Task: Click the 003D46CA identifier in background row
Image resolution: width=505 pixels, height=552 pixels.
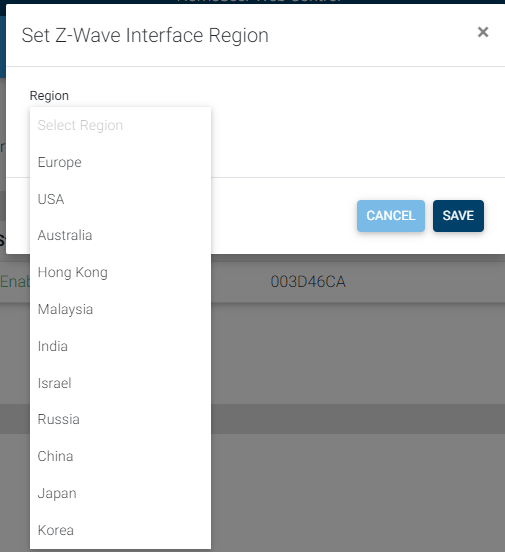Action: point(308,282)
